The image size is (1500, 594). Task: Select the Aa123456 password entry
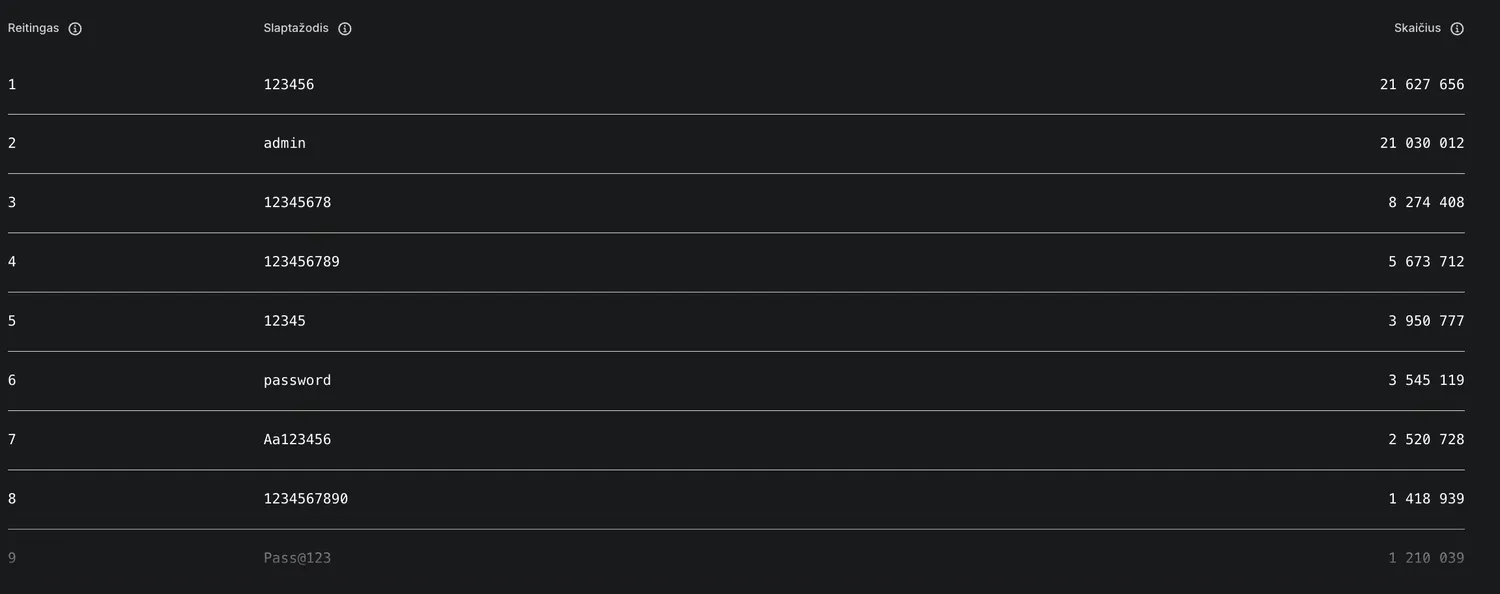click(x=297, y=439)
